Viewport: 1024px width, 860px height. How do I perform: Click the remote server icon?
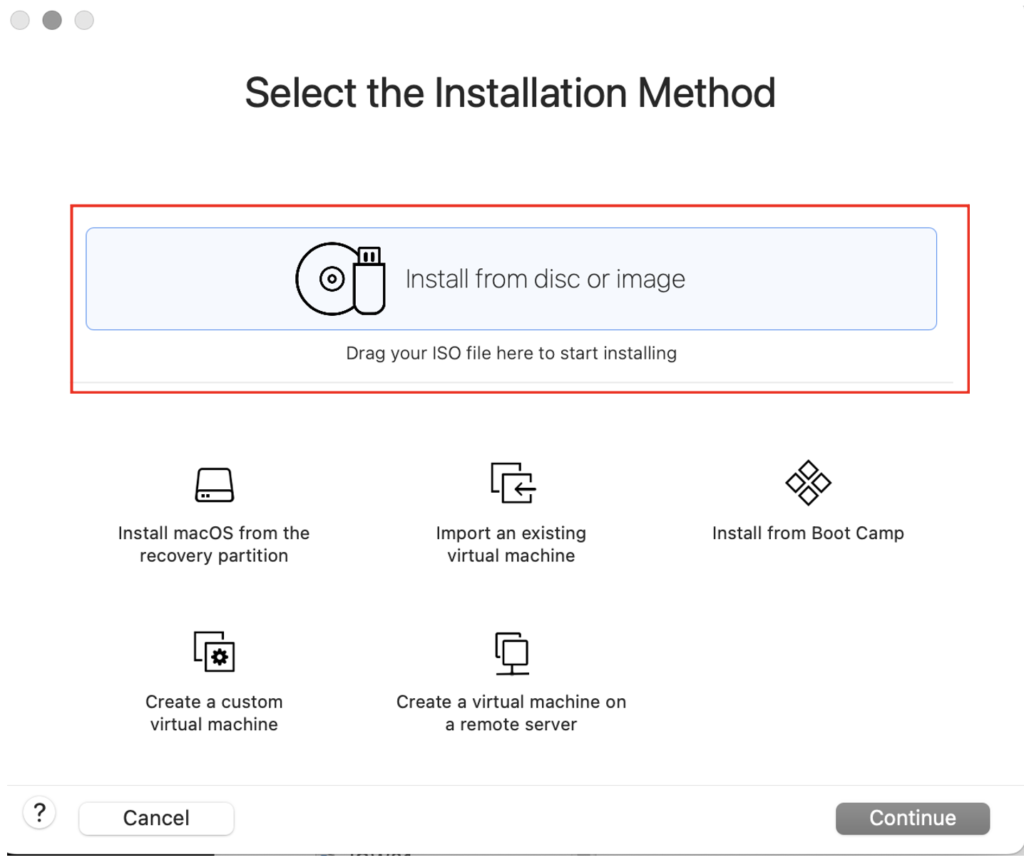512,652
